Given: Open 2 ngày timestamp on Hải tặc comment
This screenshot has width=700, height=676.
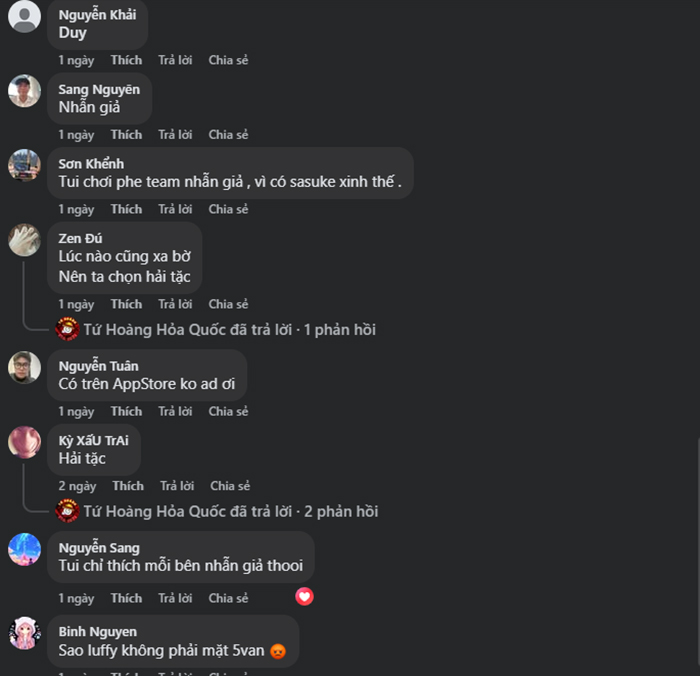Looking at the screenshot, I should (x=77, y=486).
